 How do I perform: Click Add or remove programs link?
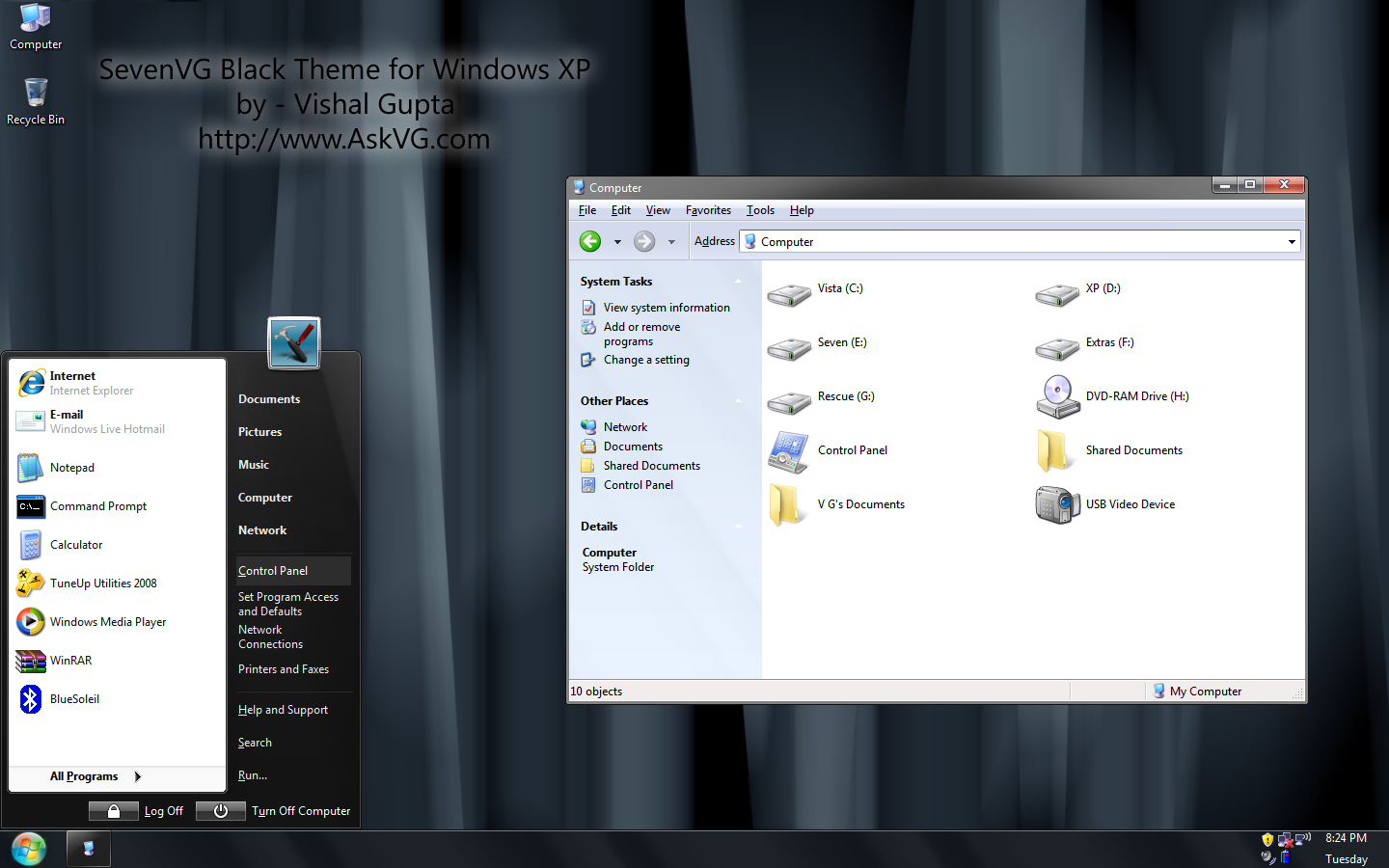pos(641,334)
